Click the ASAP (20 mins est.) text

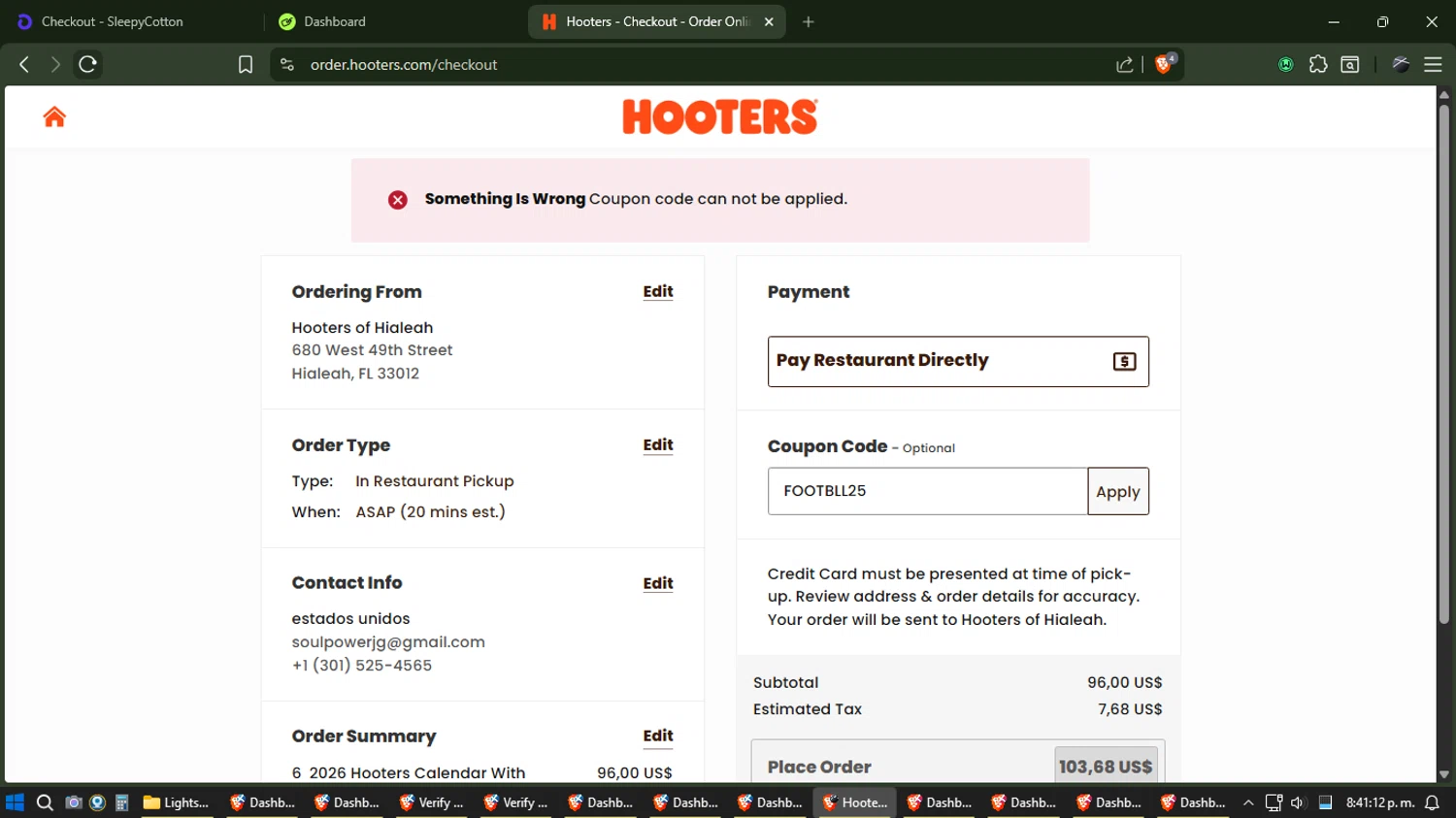coord(430,512)
